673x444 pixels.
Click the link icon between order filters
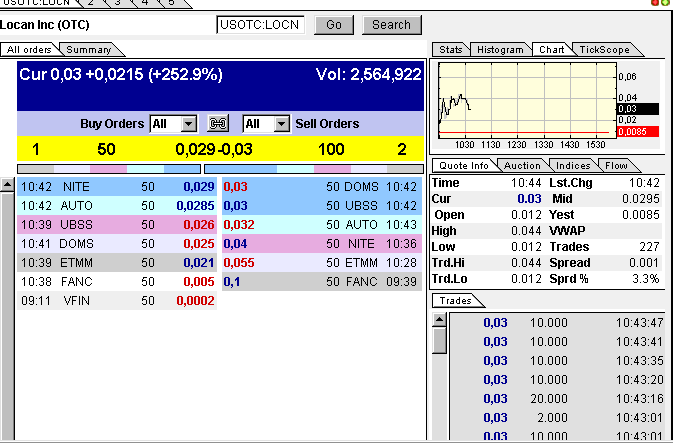click(217, 124)
